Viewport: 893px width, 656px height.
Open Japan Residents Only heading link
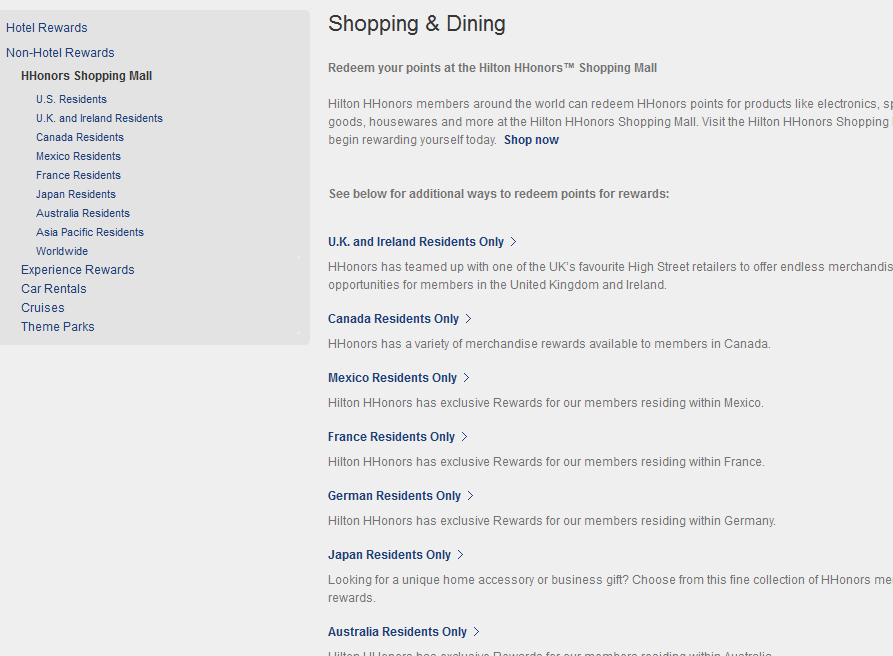click(x=389, y=555)
